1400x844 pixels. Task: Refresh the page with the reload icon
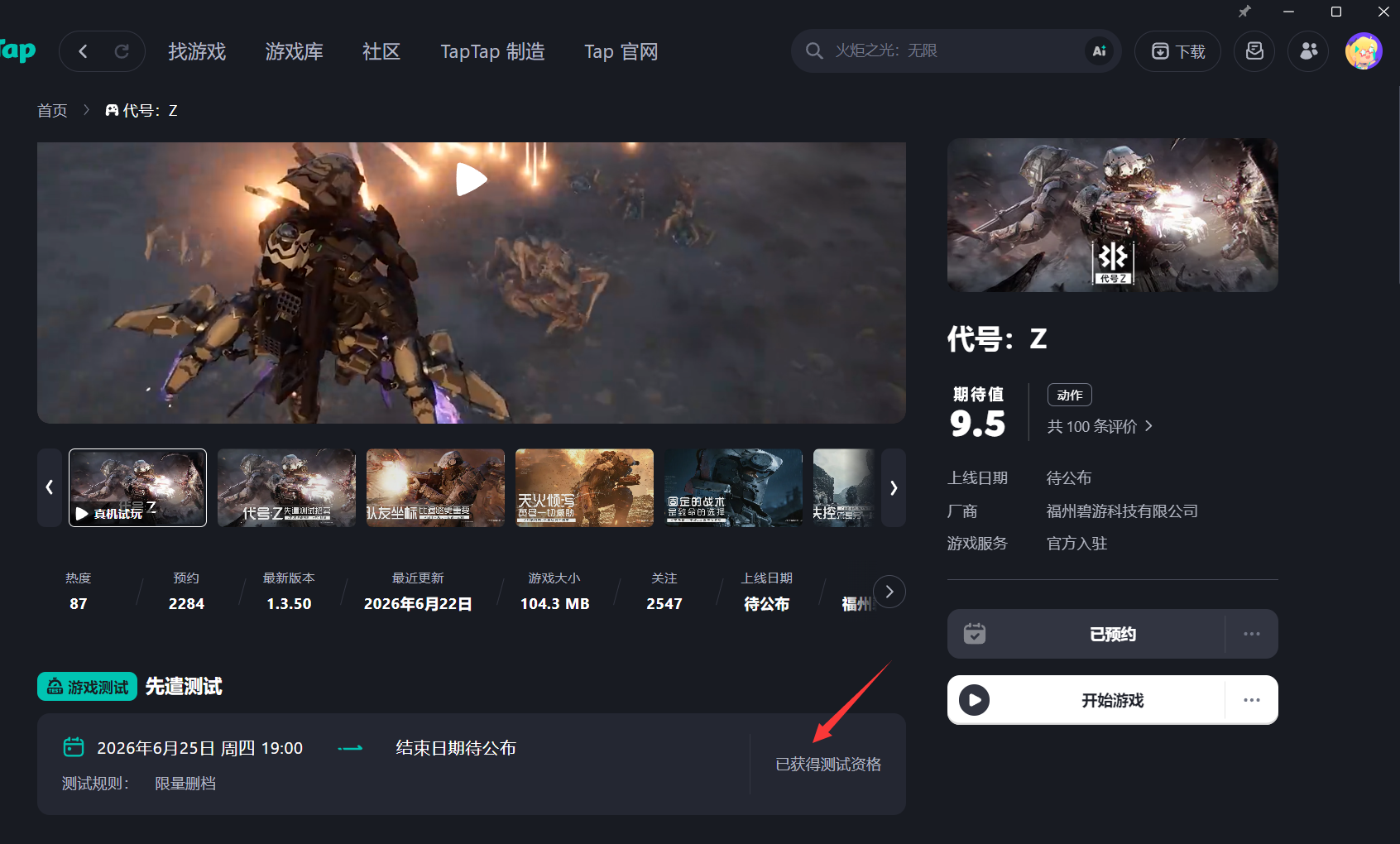tap(122, 51)
